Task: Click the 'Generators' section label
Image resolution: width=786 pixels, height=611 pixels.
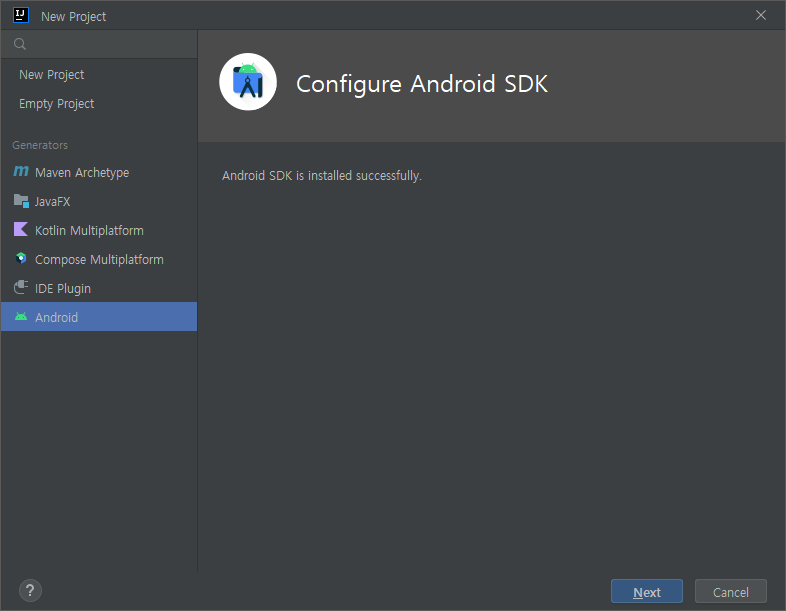Action: (40, 145)
